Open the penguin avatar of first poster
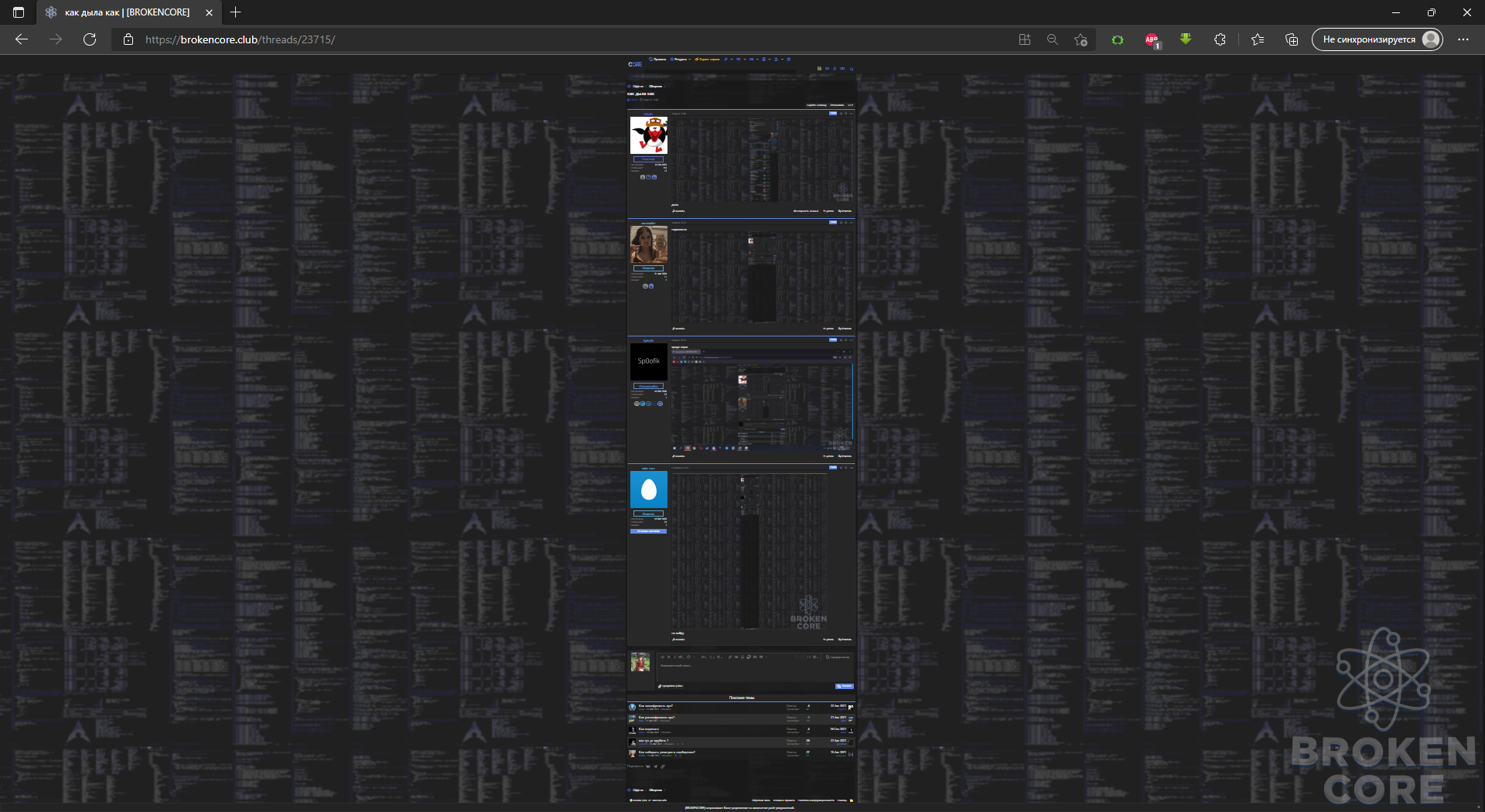Viewport: 1485px width, 812px height. pos(649,135)
